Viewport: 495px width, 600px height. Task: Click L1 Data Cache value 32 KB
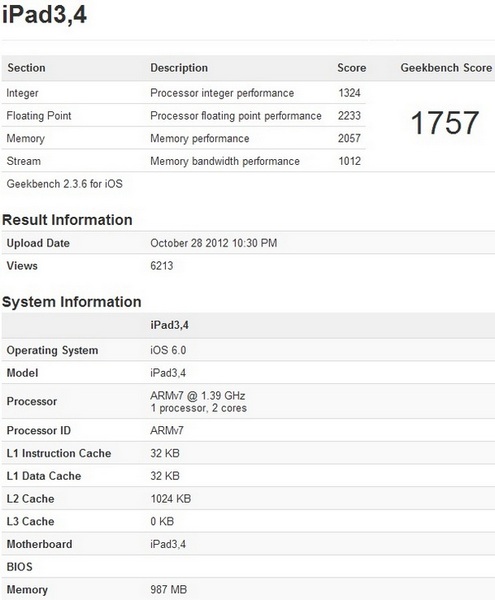[165, 476]
